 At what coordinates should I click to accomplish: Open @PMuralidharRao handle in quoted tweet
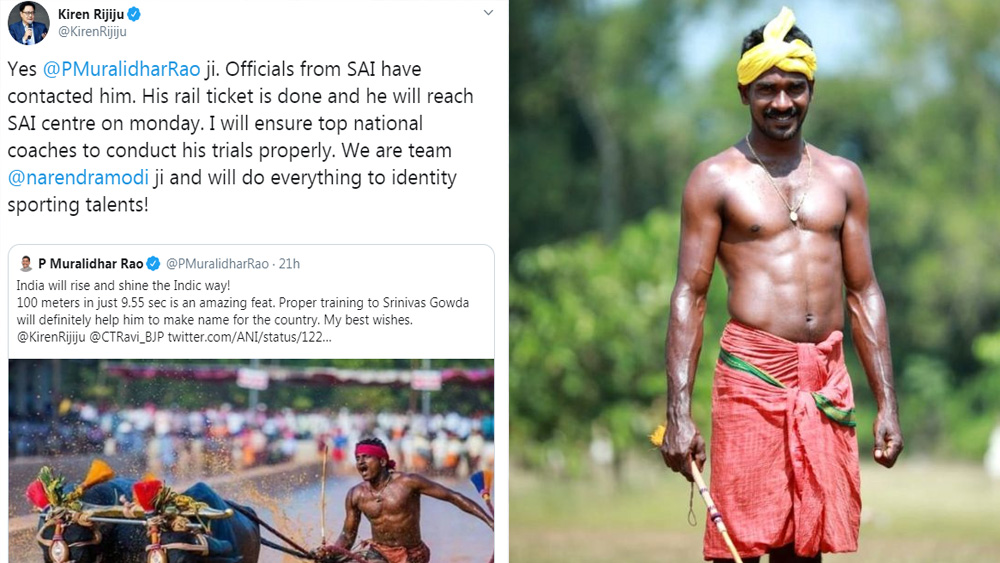[x=217, y=263]
